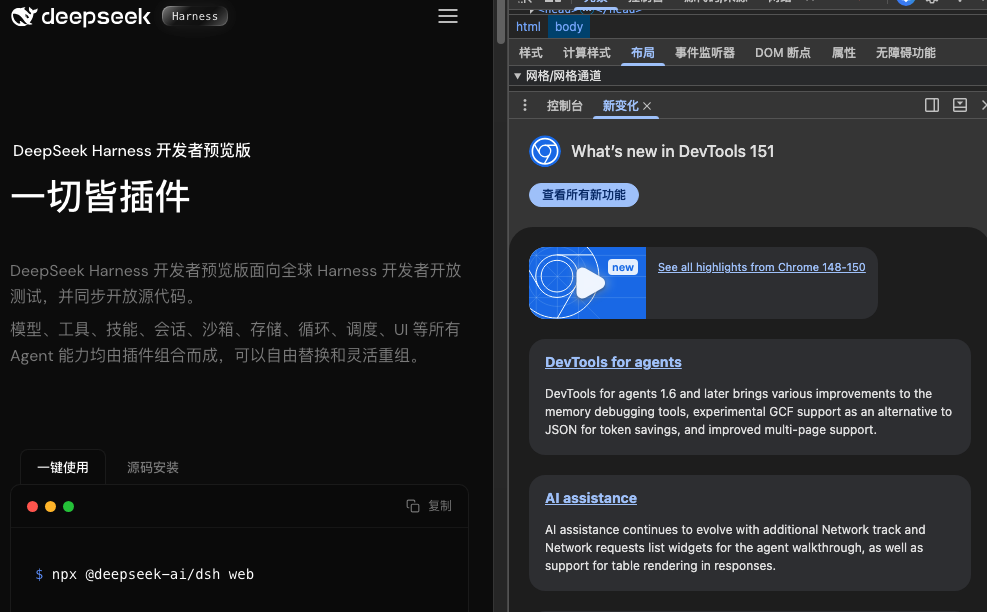Viewport: 987px width, 612px height.
Task: Select the 新变化 drawer tab
Action: (x=620, y=106)
